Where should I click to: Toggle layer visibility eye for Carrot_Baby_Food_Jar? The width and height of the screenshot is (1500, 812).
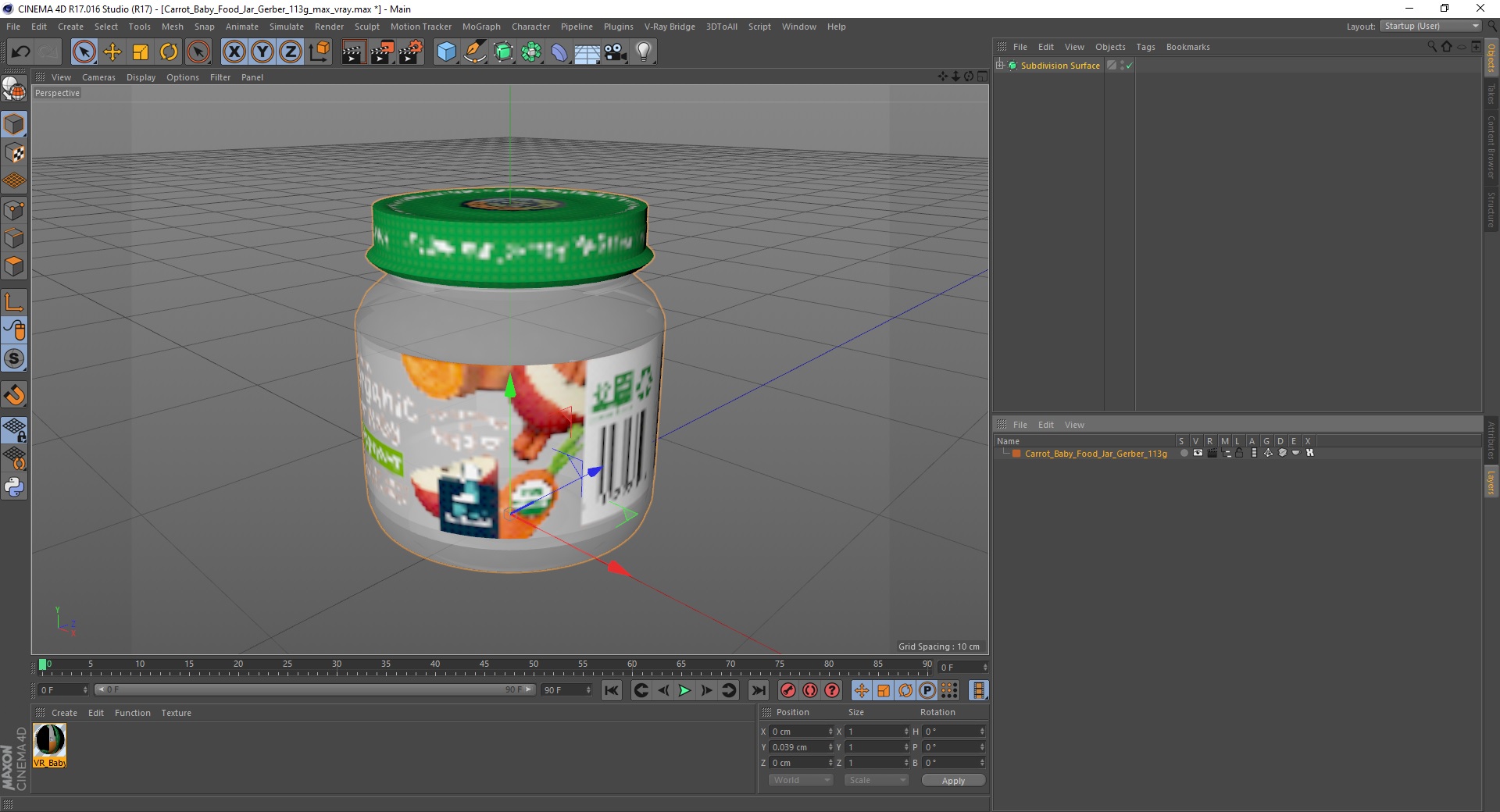(x=1198, y=453)
